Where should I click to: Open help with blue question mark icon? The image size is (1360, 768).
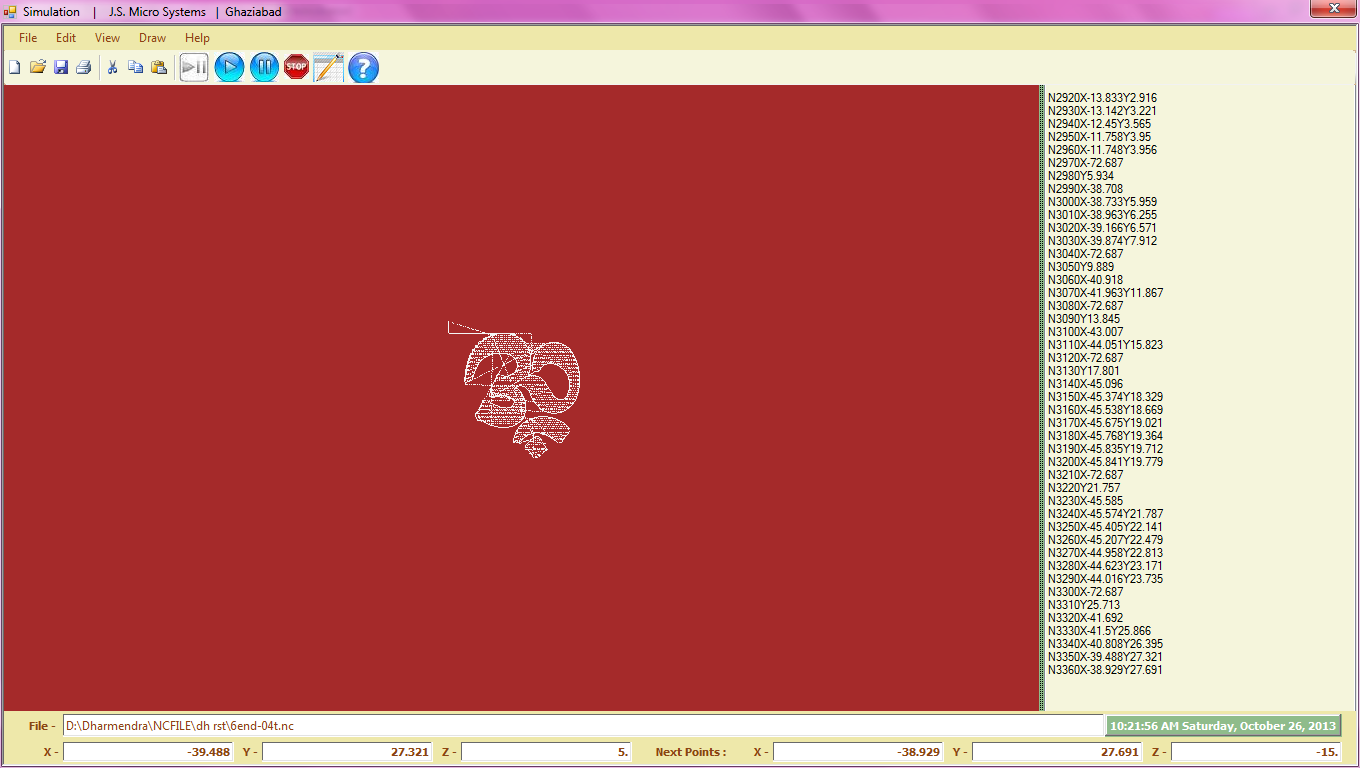[x=363, y=68]
